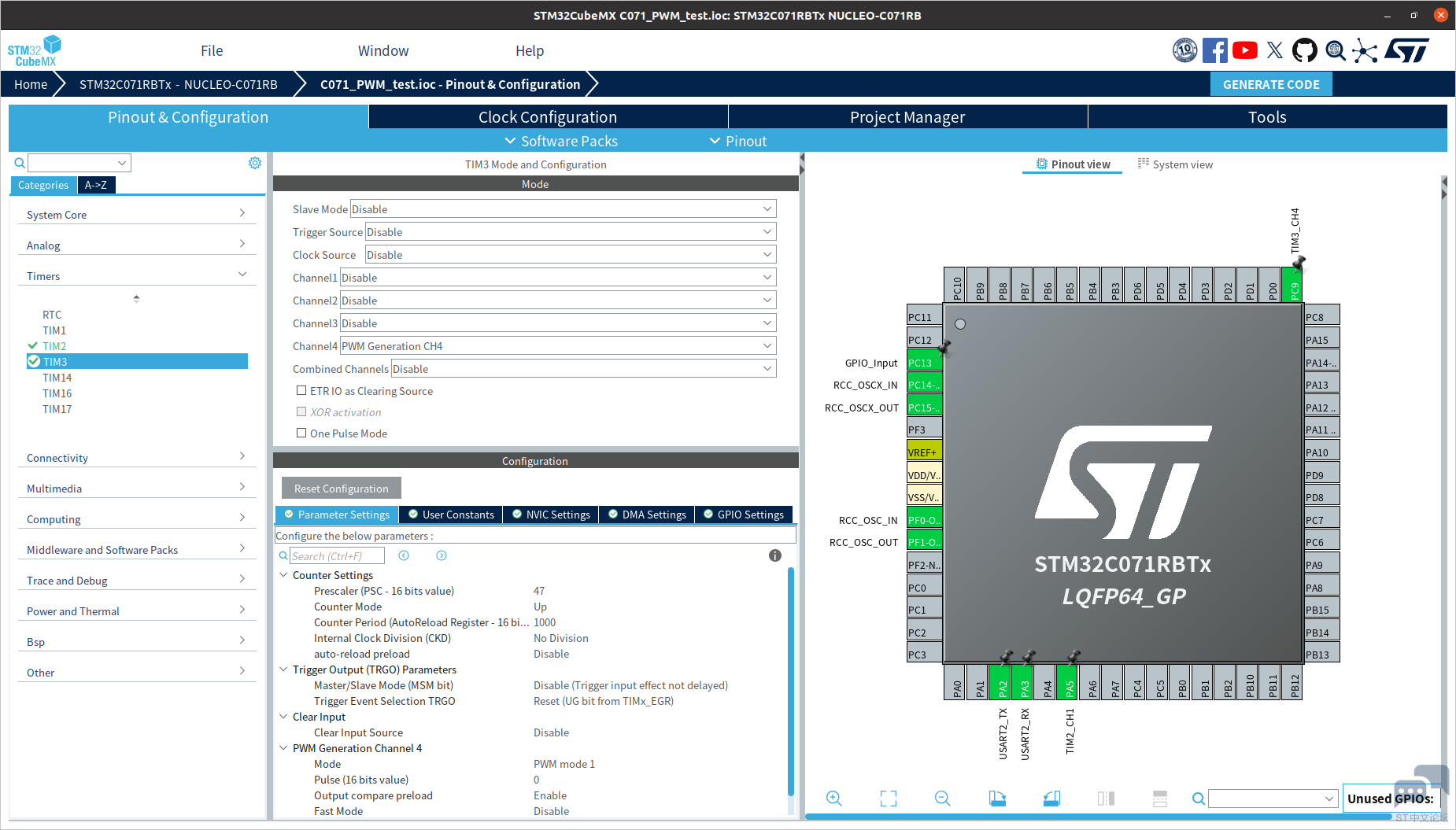The width and height of the screenshot is (1456, 830).
Task: Select TIM2 in the Timers list
Action: 54,346
